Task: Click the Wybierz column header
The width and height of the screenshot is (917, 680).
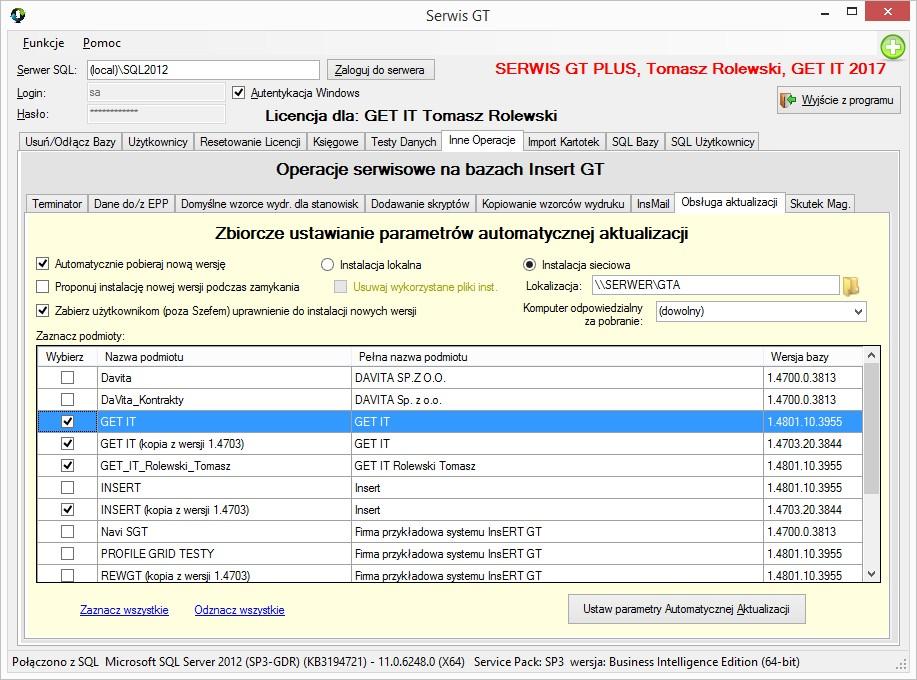Action: tap(67, 357)
